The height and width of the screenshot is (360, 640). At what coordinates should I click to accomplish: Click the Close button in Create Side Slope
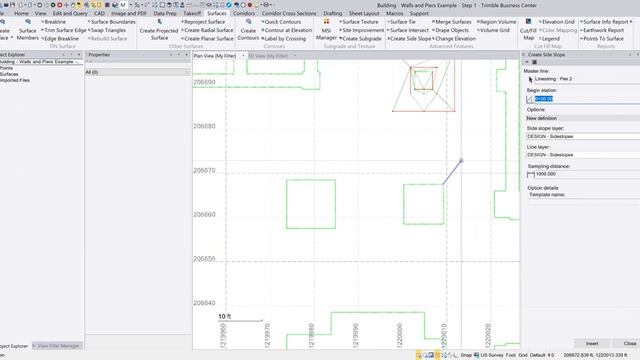click(629, 343)
